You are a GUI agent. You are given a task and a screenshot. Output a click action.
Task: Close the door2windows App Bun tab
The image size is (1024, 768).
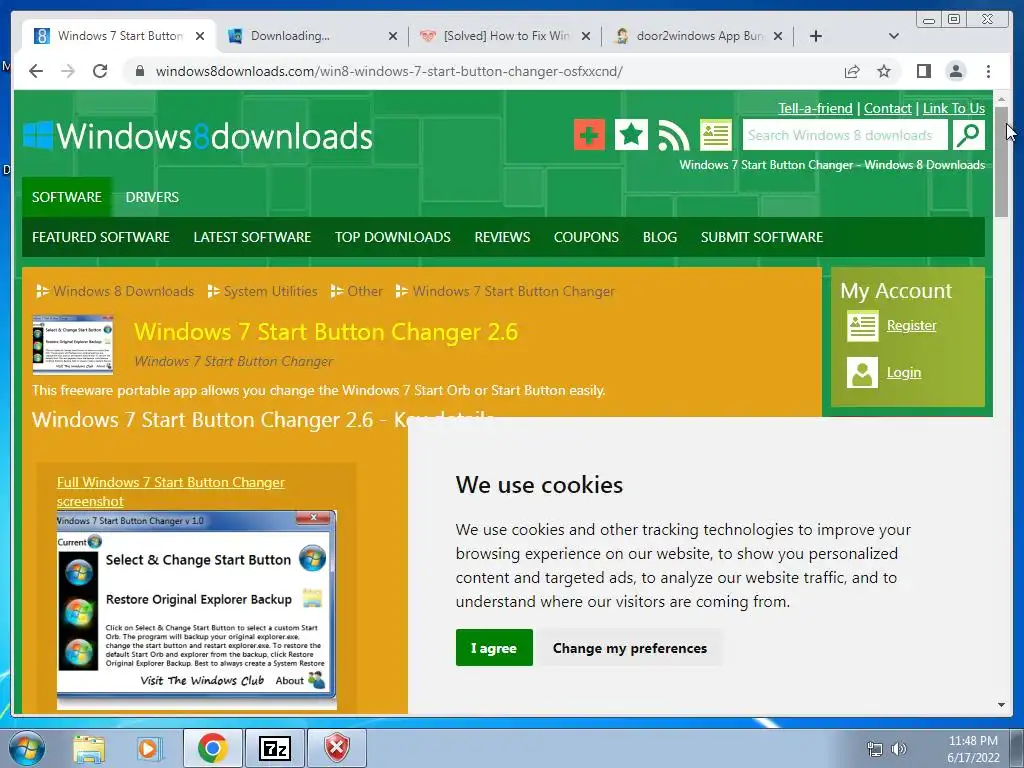[778, 36]
